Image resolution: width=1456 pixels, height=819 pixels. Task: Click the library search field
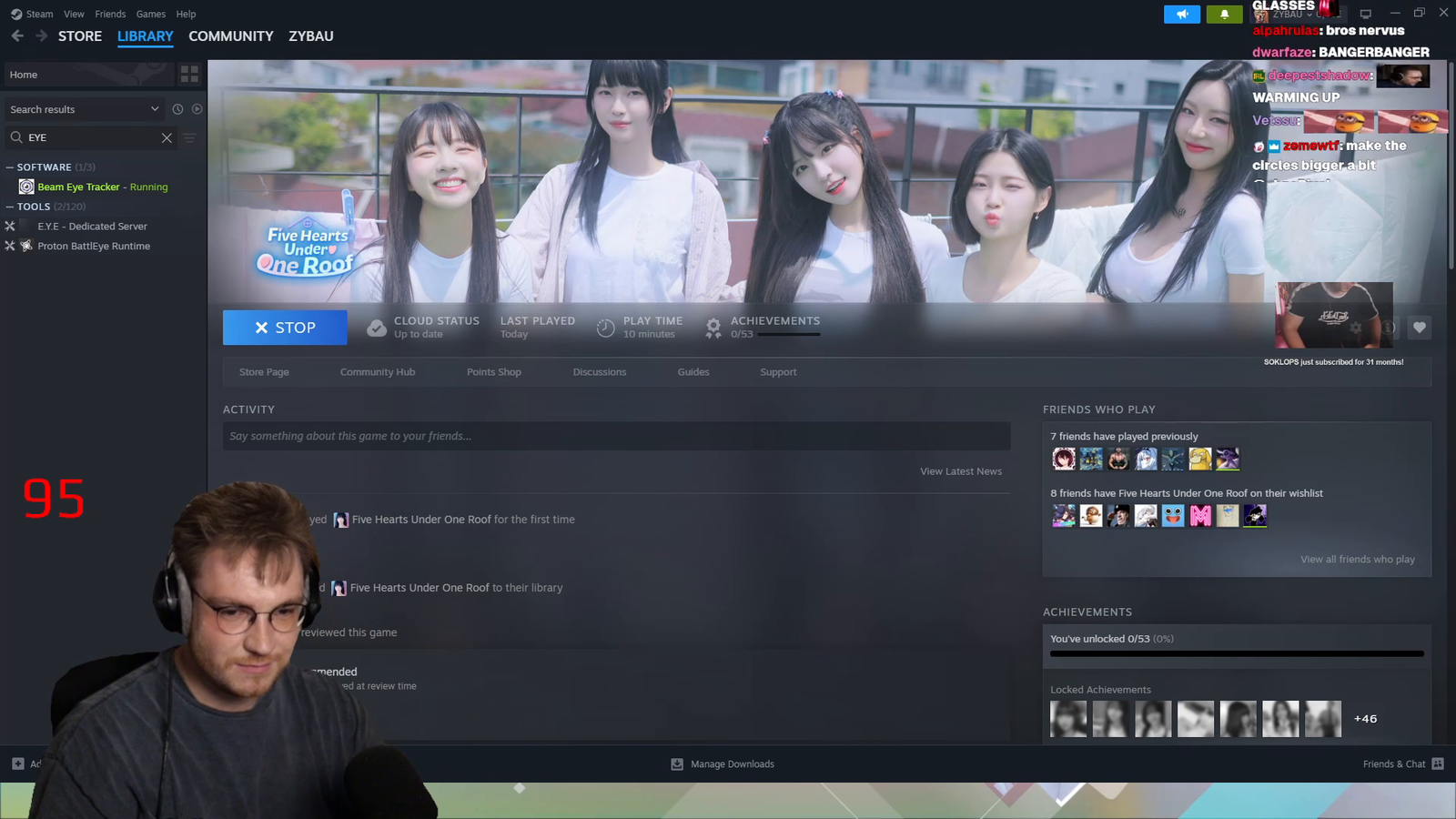click(x=91, y=137)
